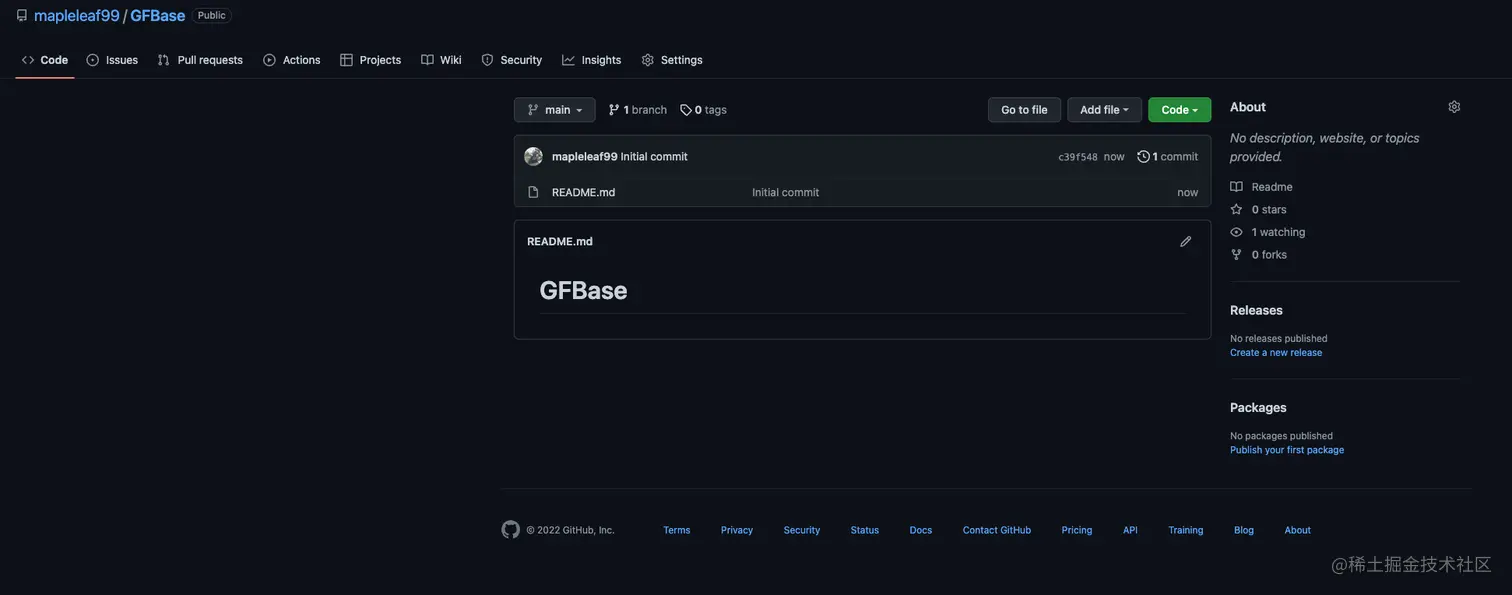Open the Pull requests tab
The image size is (1512, 595).
[200, 60]
